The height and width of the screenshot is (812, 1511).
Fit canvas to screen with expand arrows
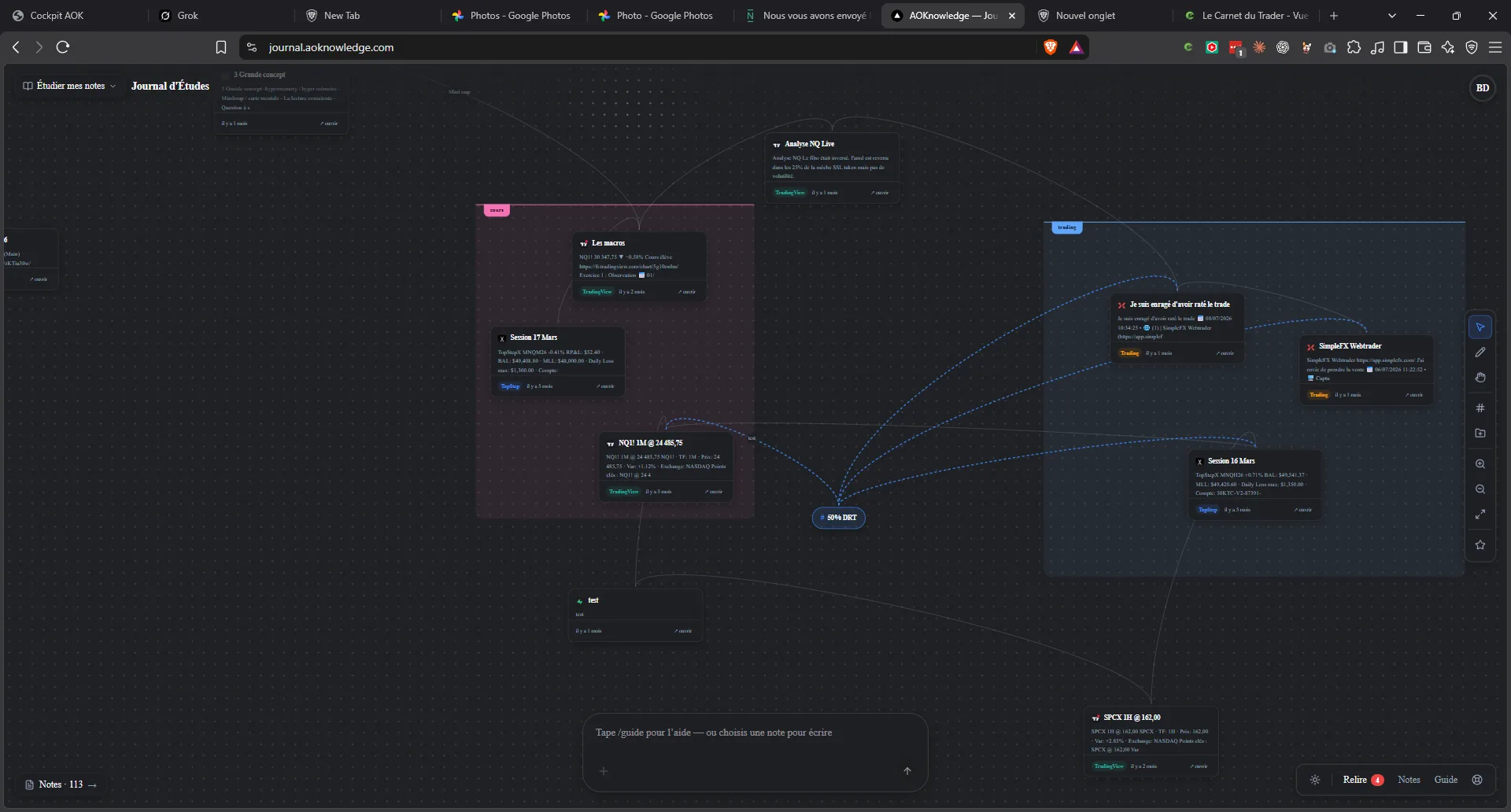(1480, 515)
